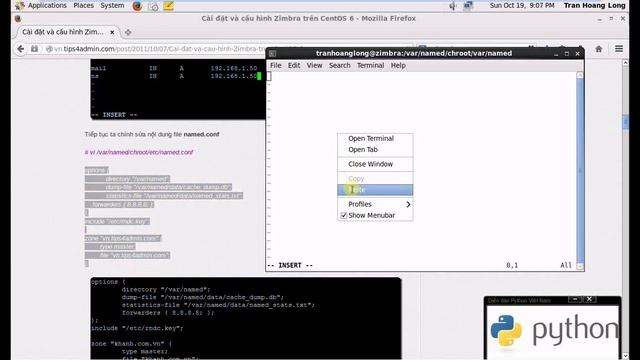
Task: Go back in Firefox history
Action: 20,49
